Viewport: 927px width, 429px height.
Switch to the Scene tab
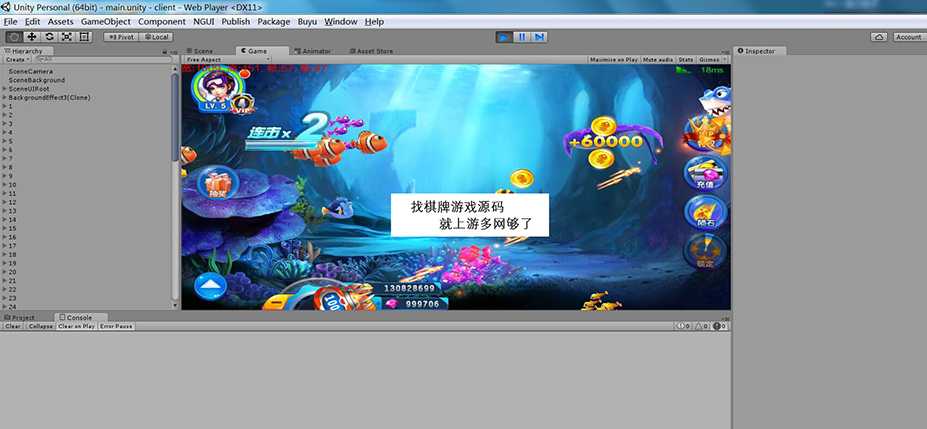[x=199, y=51]
